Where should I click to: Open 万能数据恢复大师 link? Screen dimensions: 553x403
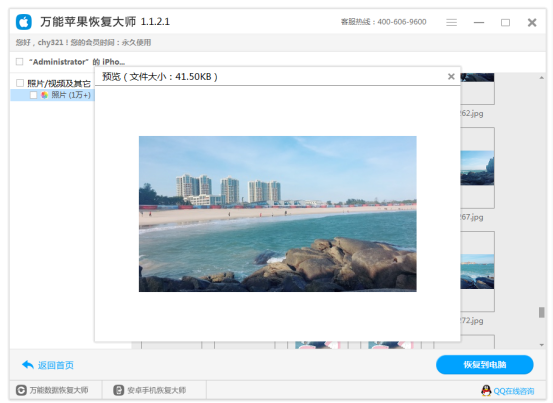(x=59, y=390)
